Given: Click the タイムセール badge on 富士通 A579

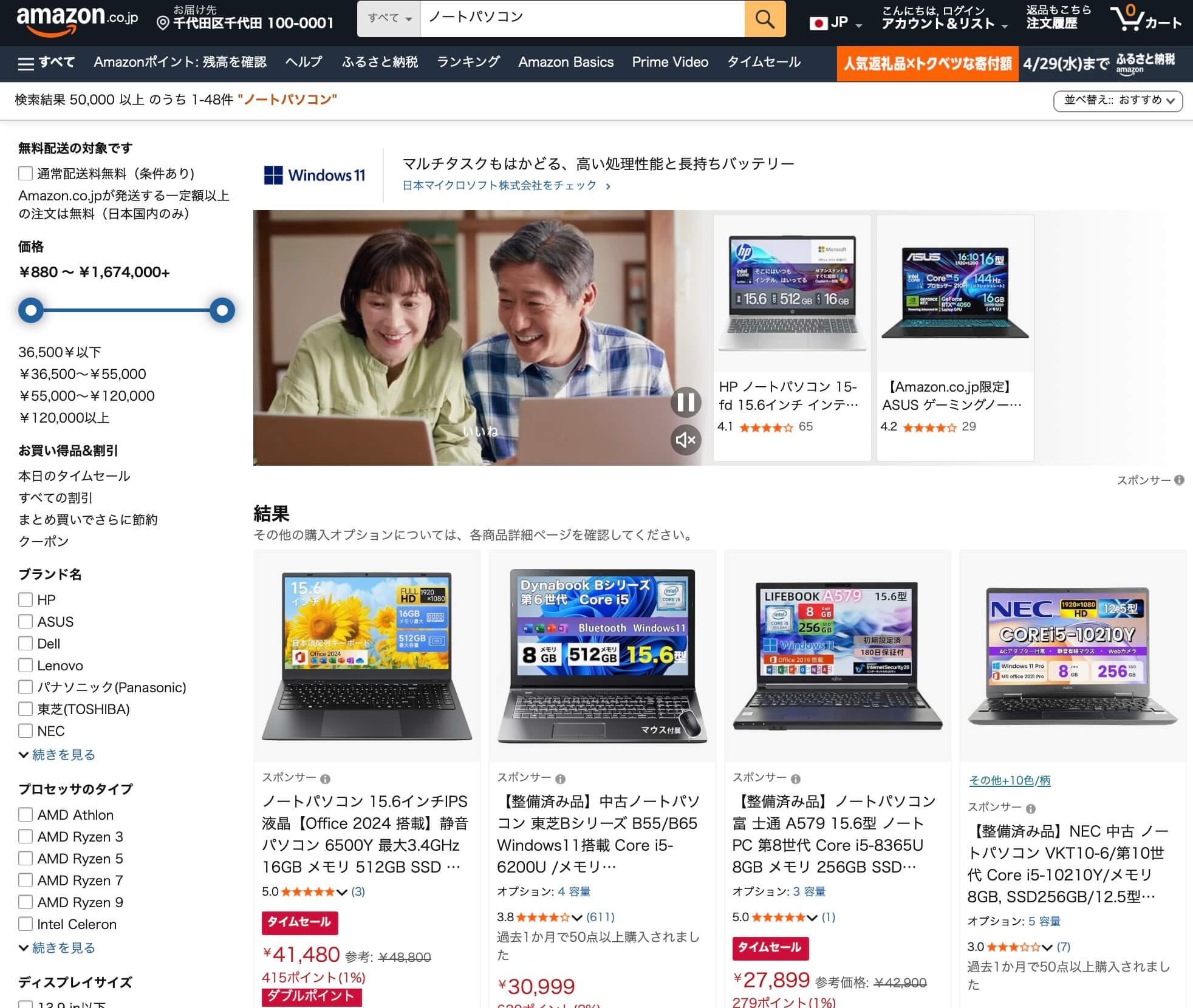Looking at the screenshot, I should coord(770,948).
